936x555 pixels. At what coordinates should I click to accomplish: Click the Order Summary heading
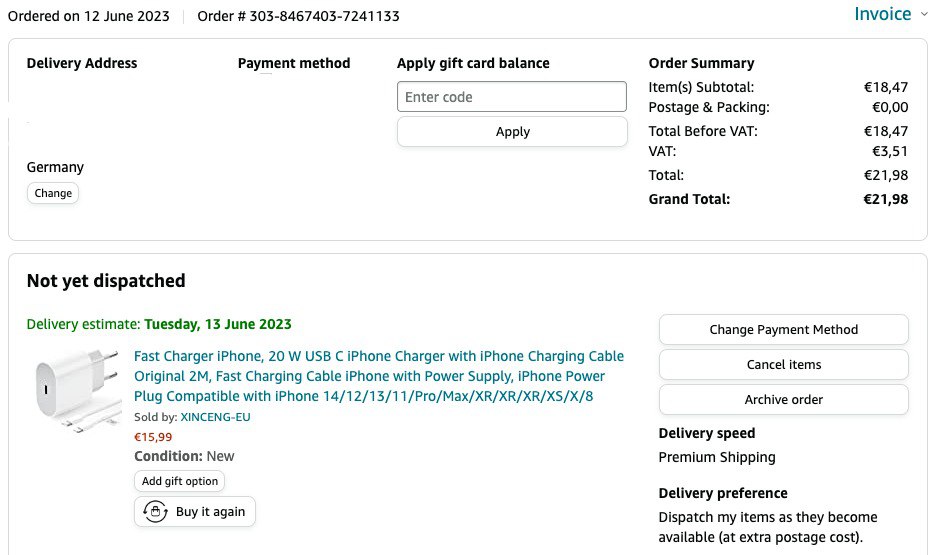point(701,63)
